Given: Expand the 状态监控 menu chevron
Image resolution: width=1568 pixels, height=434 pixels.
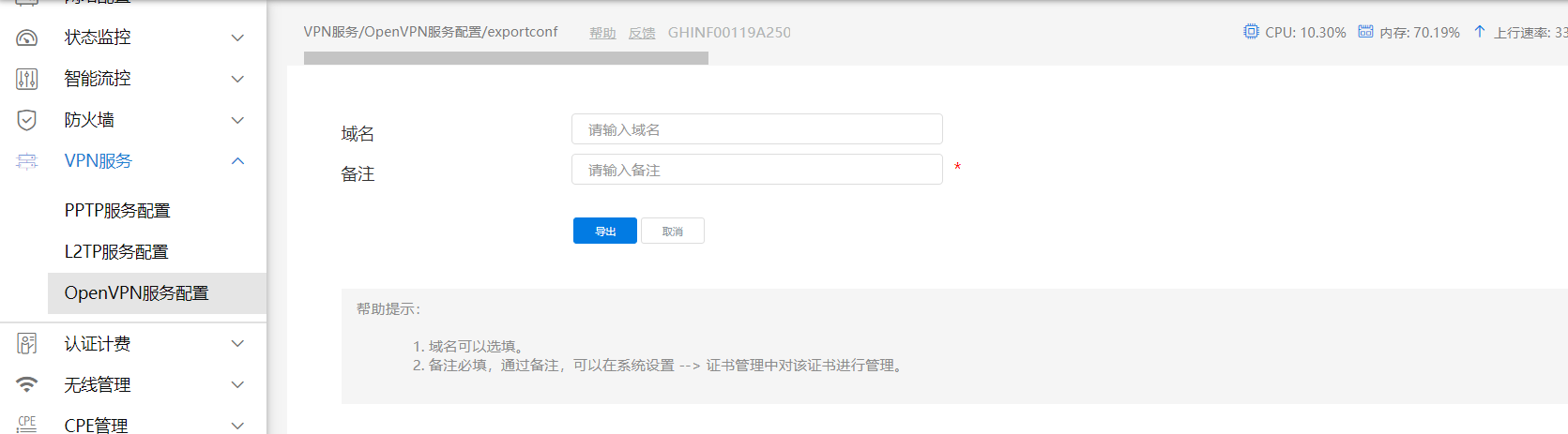Looking at the screenshot, I should 237,37.
